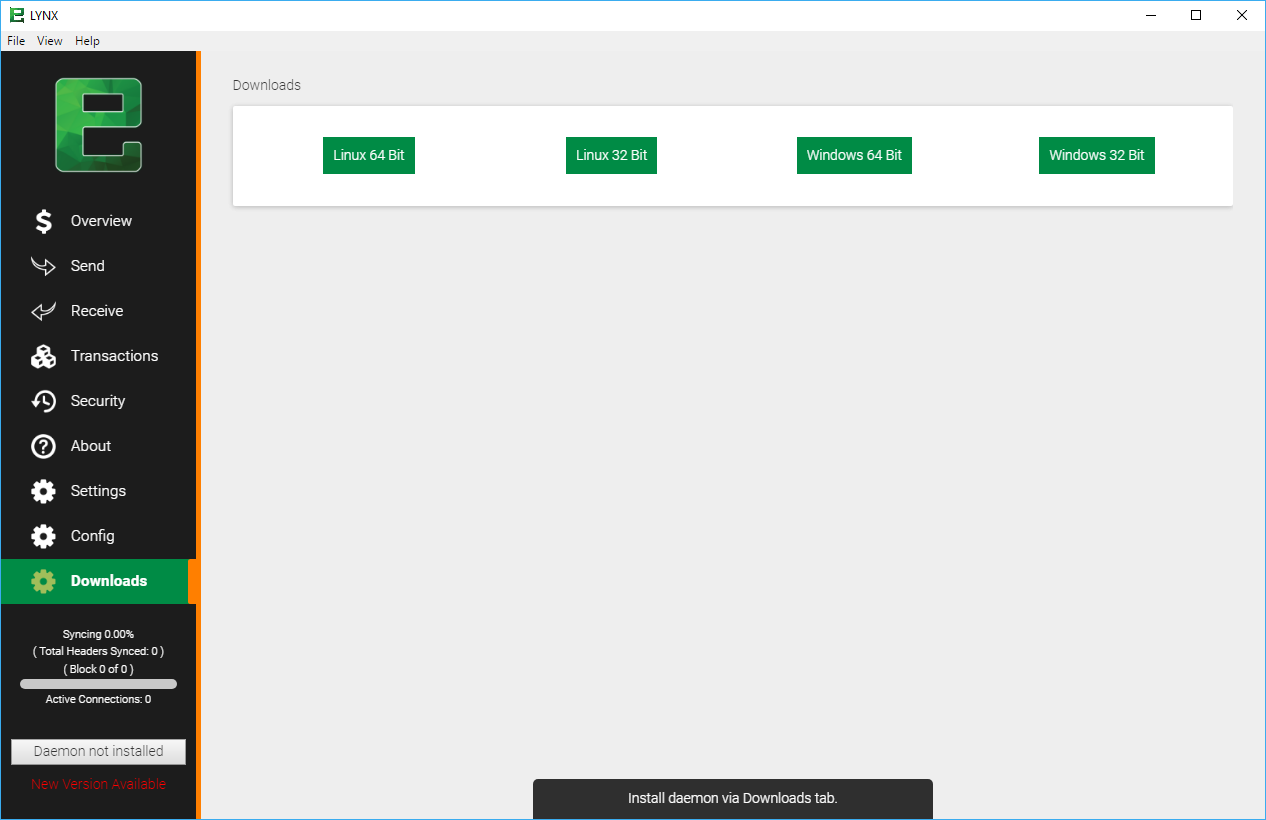Click the large green LYNX logo
The image size is (1266, 820).
click(98, 125)
